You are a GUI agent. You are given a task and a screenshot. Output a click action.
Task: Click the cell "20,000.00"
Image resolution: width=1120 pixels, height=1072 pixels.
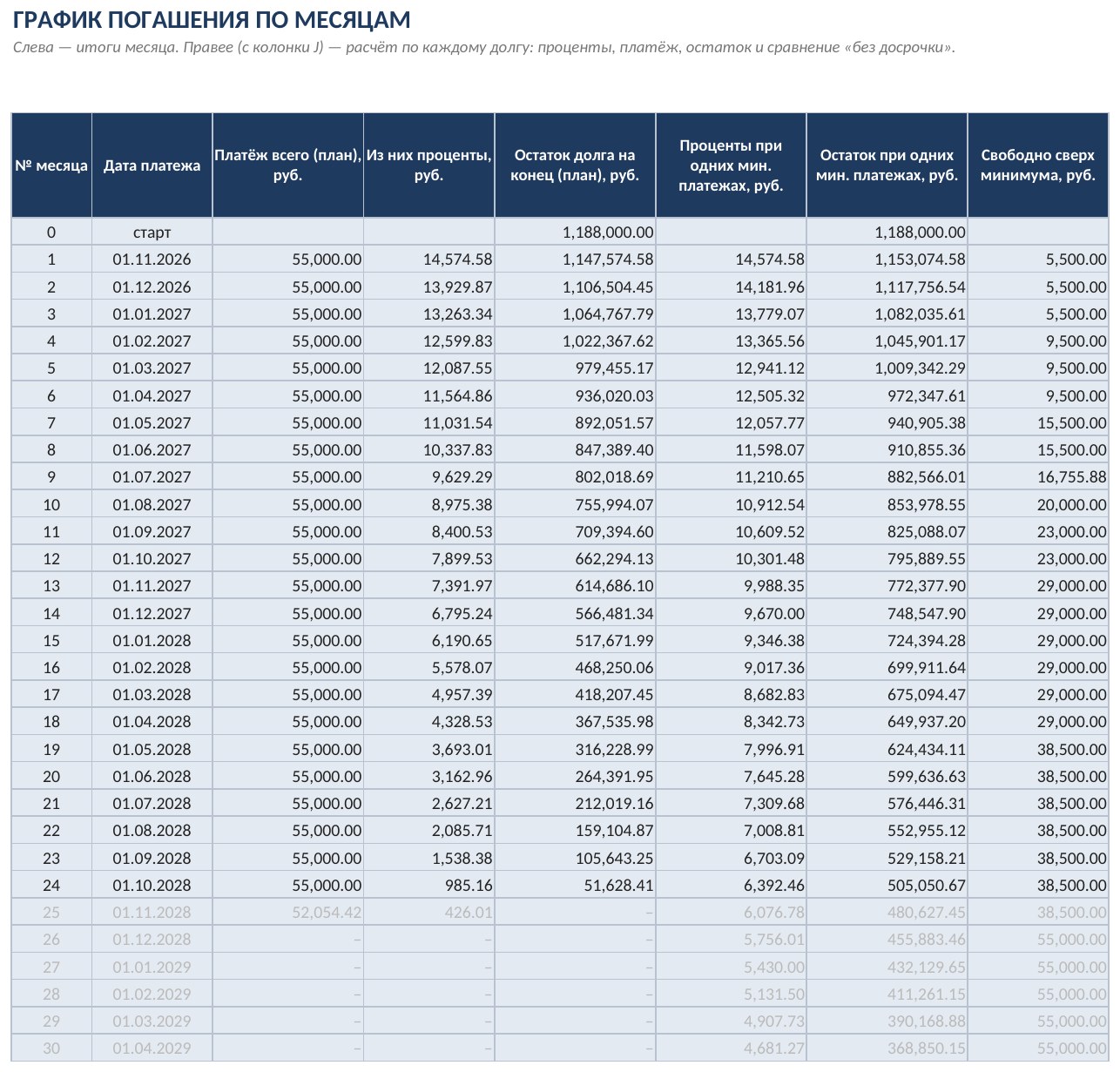click(x=1038, y=504)
